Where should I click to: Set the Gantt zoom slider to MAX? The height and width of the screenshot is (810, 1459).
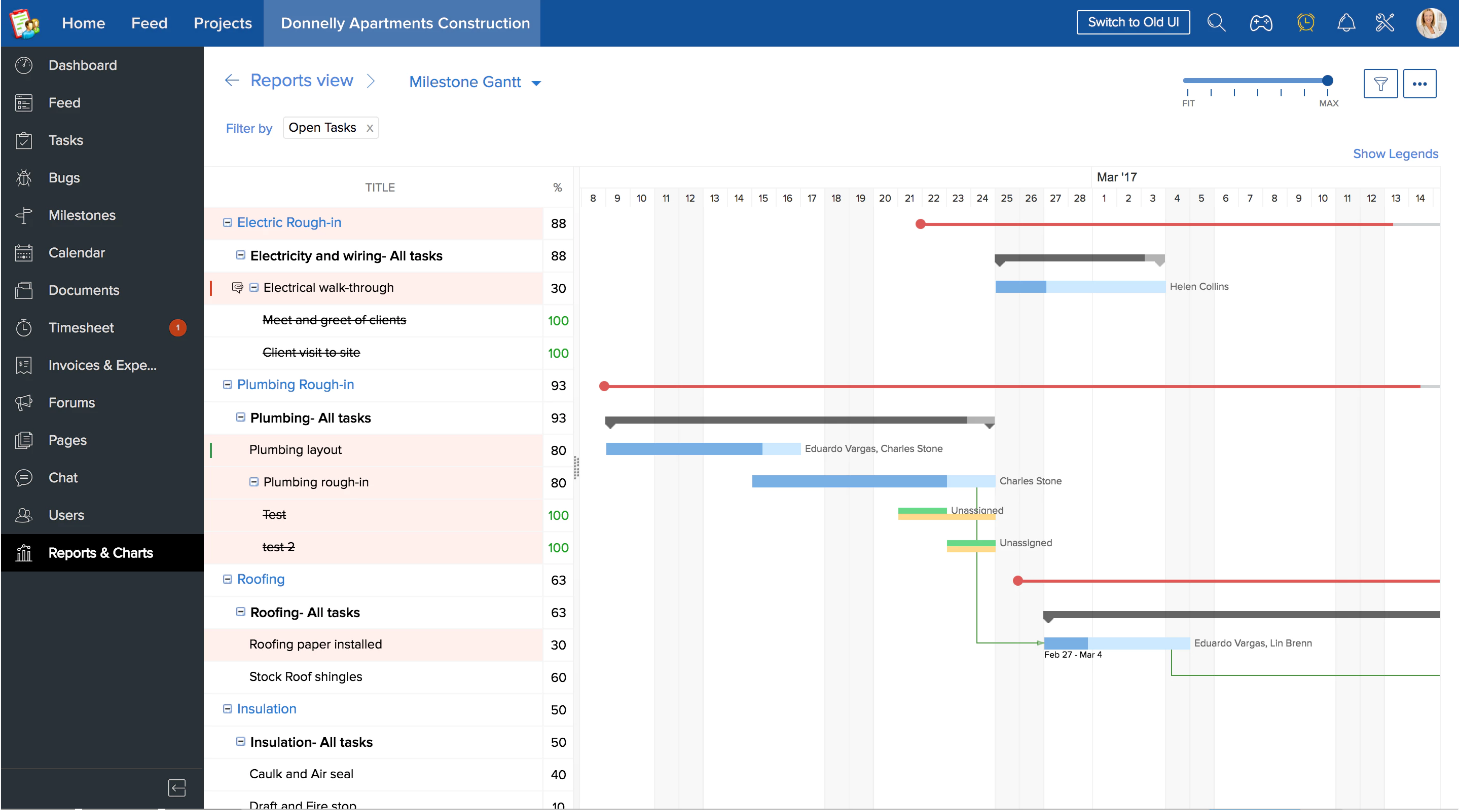pos(1326,81)
